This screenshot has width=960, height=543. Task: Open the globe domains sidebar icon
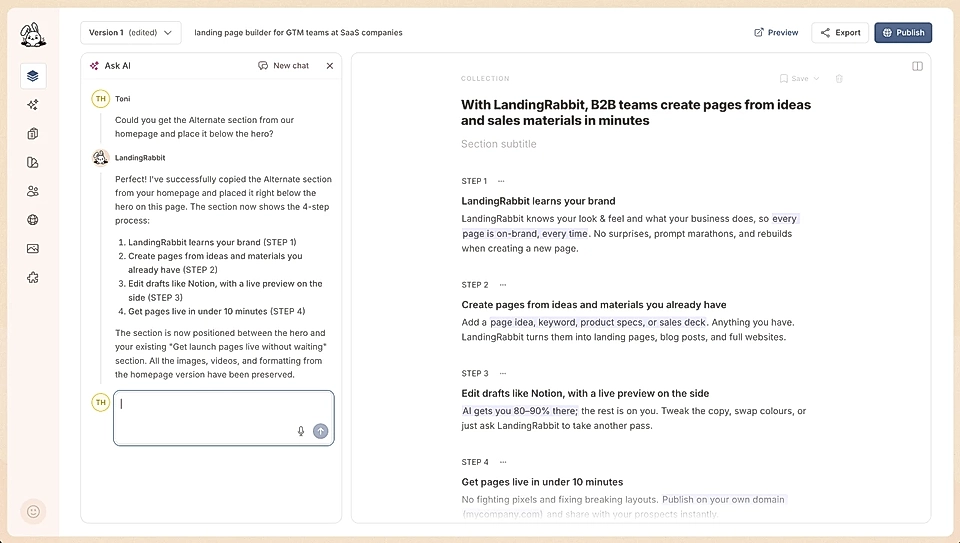click(33, 220)
